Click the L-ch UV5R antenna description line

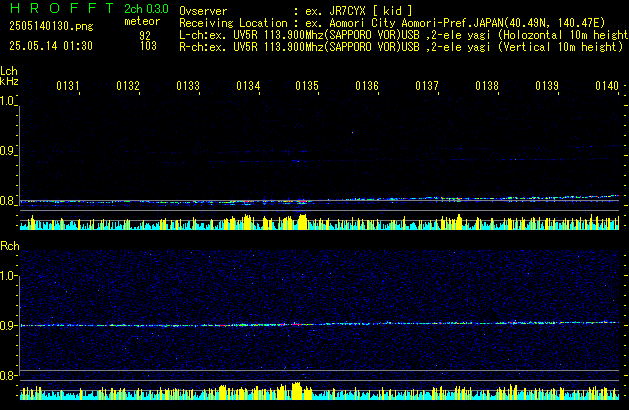[x=404, y=35]
